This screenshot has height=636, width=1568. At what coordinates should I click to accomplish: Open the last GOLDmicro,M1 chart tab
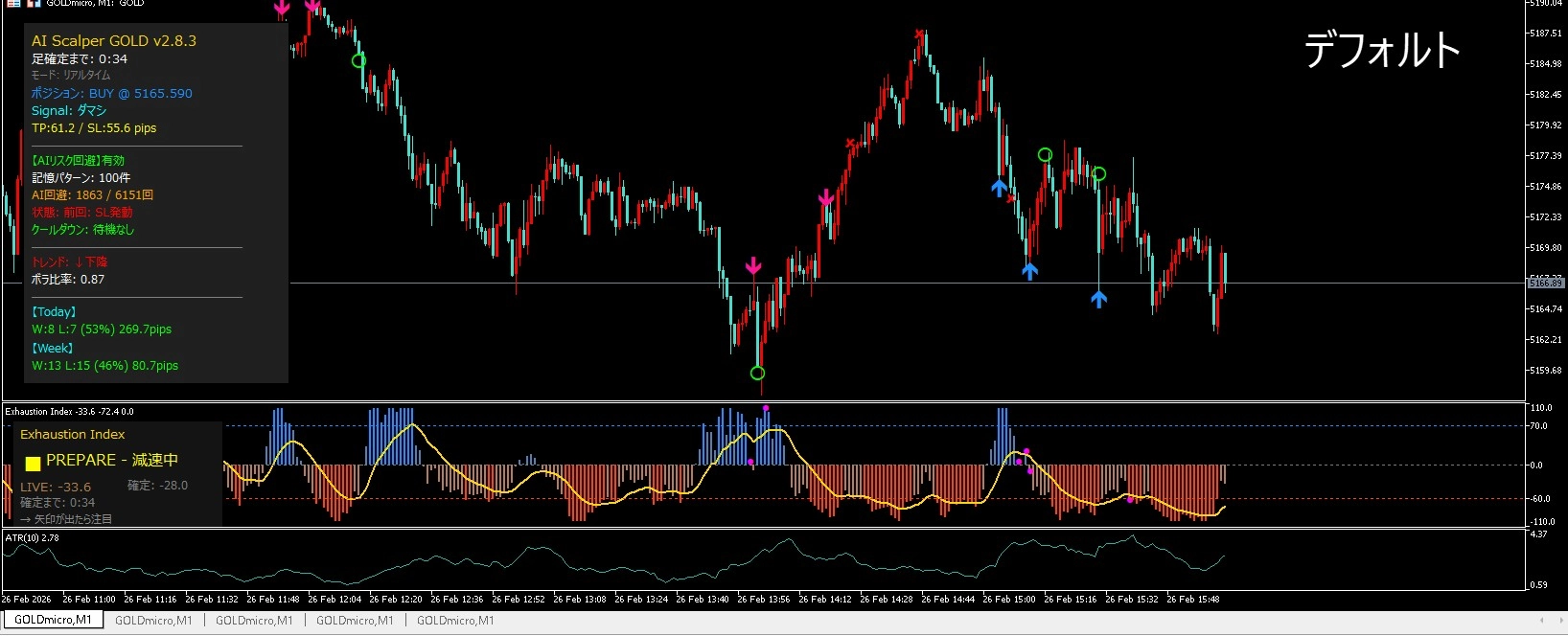(x=455, y=620)
